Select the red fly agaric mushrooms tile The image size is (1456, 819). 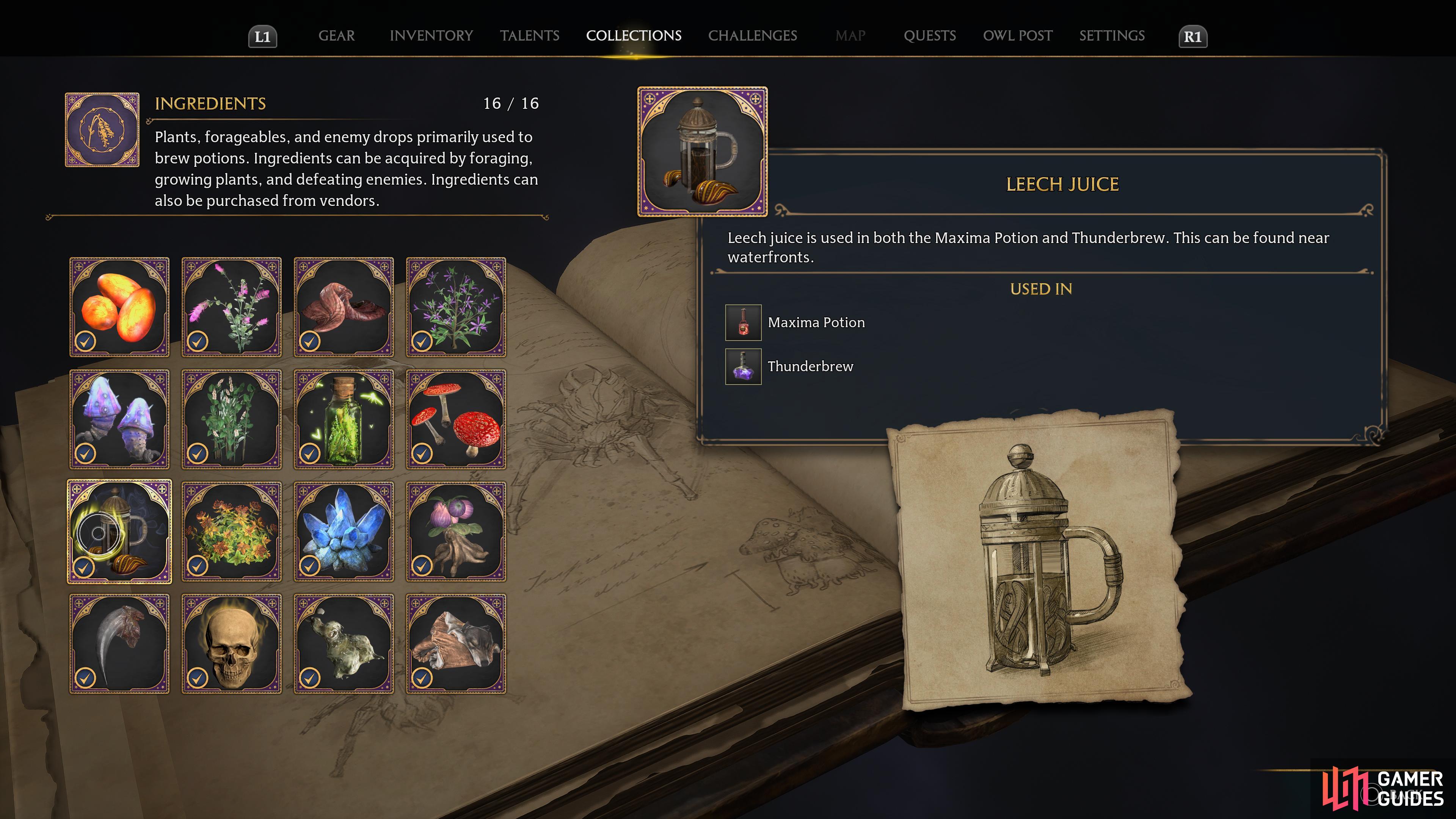[x=456, y=419]
